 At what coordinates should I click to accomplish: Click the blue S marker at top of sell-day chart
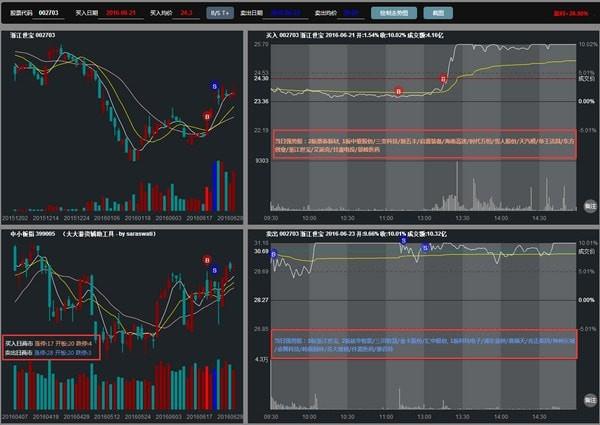point(403,241)
